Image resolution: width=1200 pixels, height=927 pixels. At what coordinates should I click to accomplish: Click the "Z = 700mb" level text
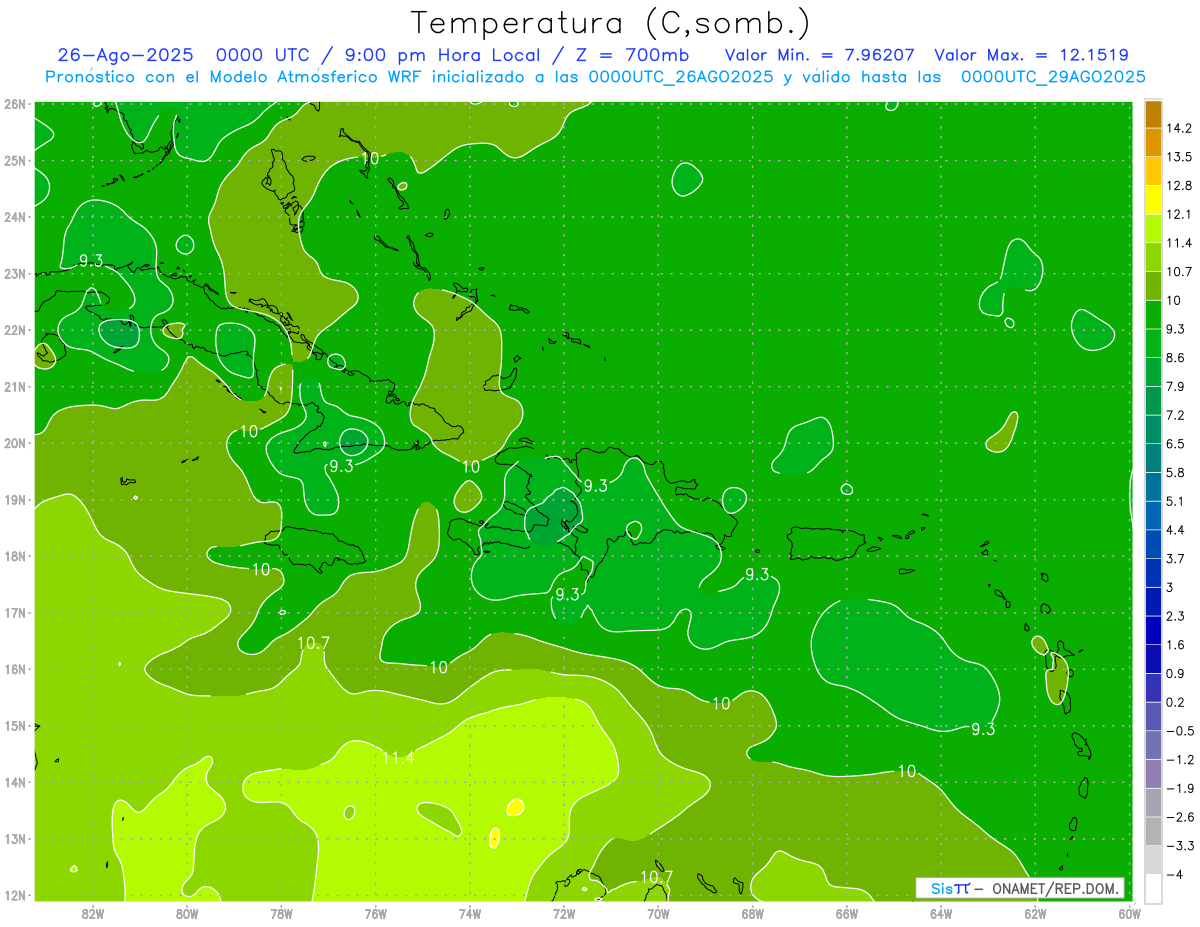631,55
